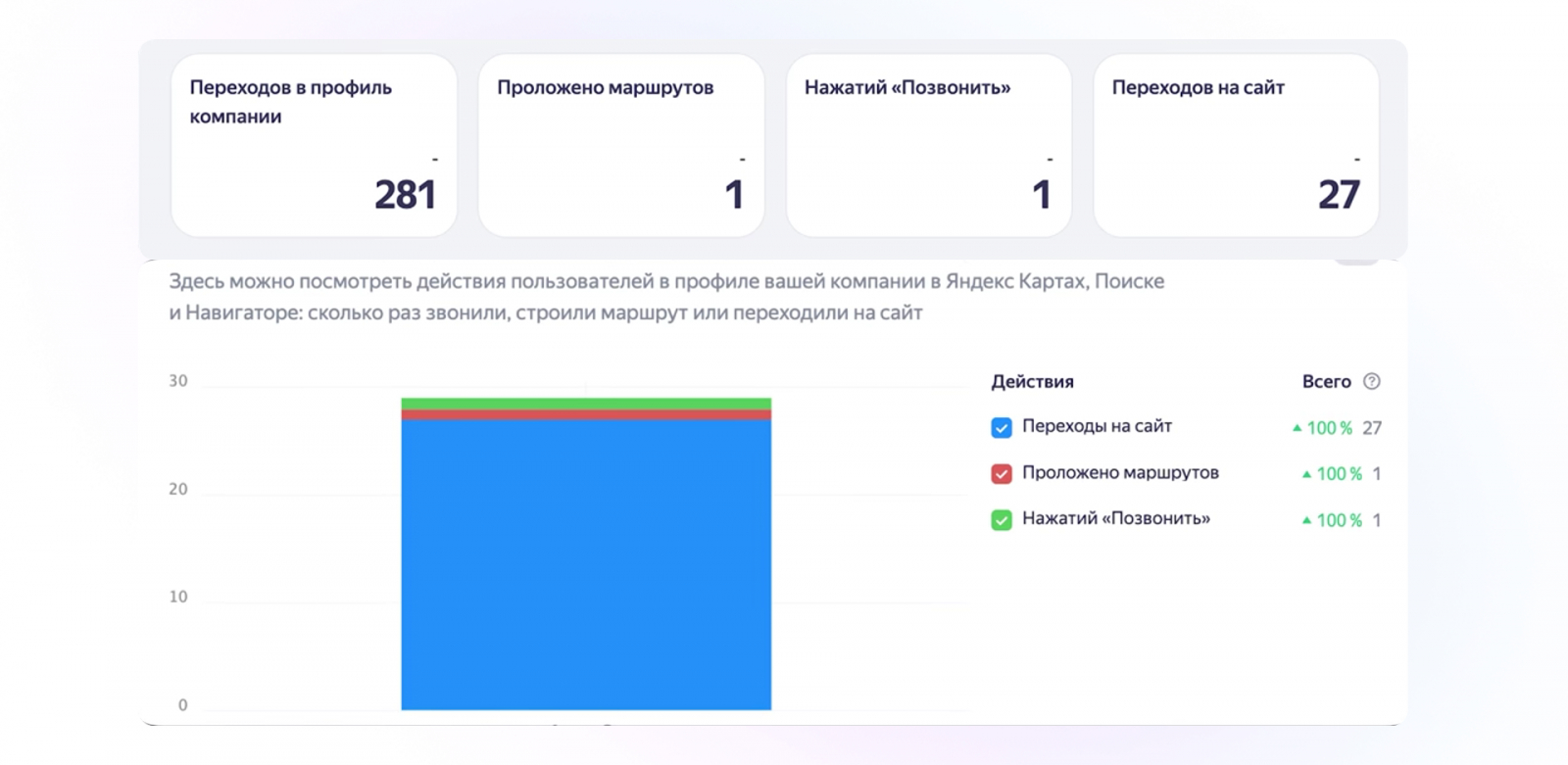
Task: Open the Переходов в профиль компании card
Action: tap(314, 145)
